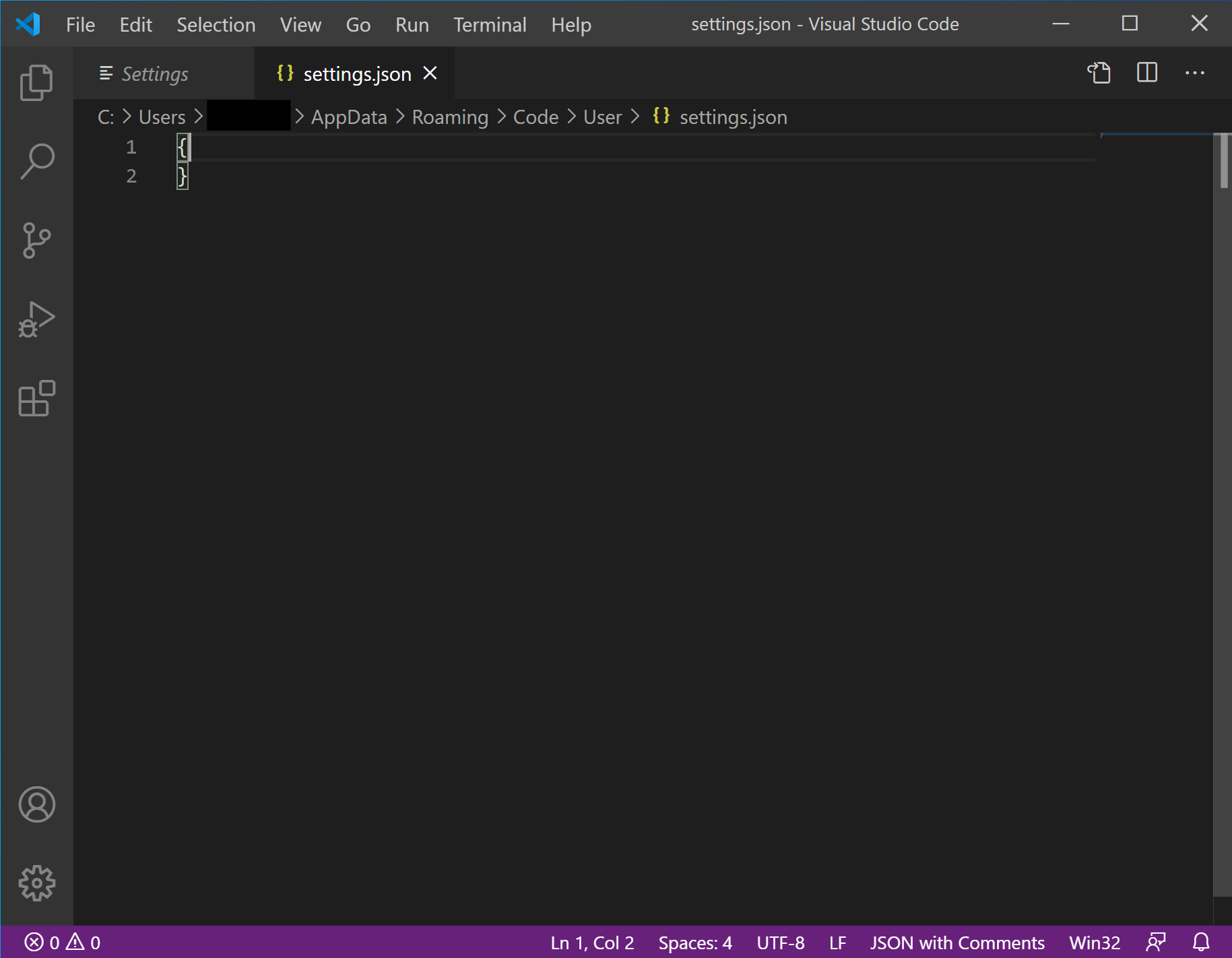Open the Explorer view in activity bar

pyautogui.click(x=36, y=83)
